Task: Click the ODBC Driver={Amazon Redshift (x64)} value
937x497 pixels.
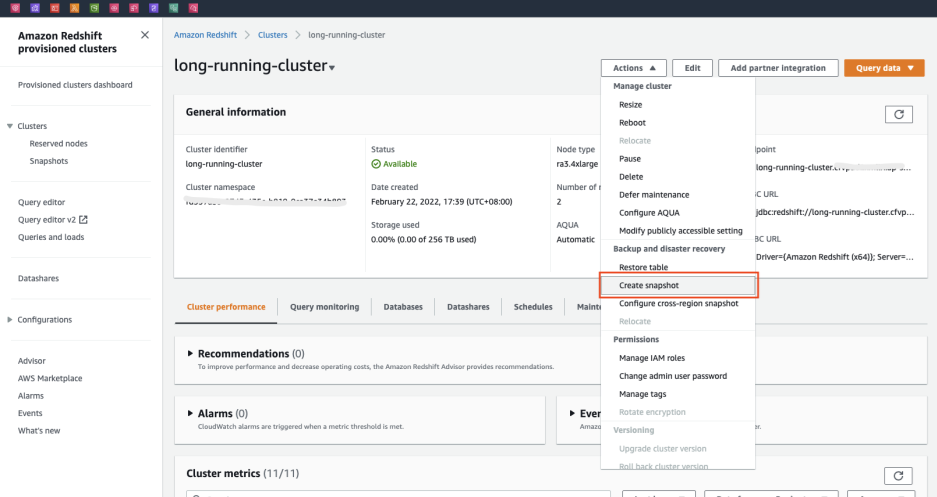Action: [x=835, y=257]
